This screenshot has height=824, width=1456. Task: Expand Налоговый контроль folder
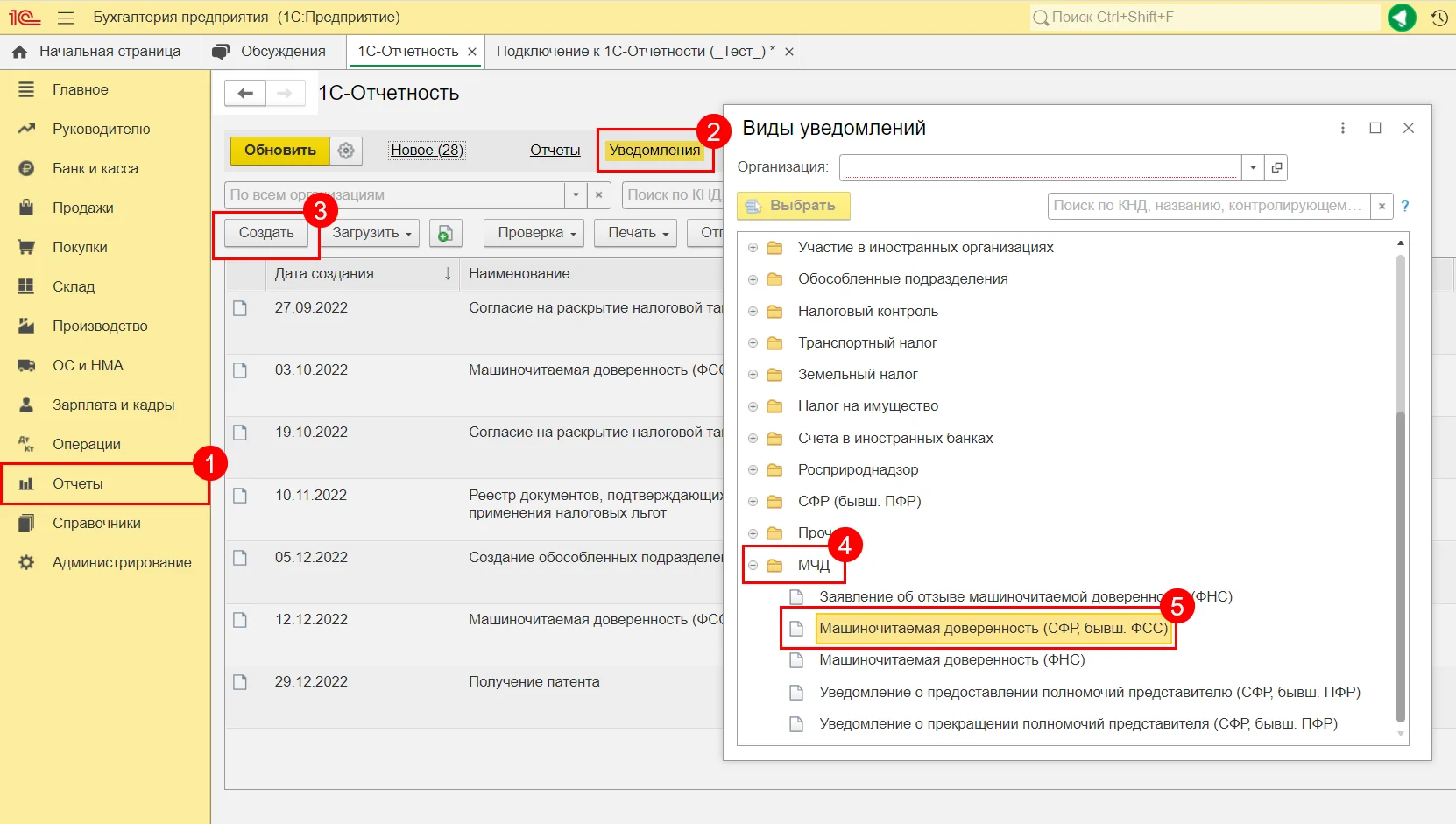click(753, 312)
